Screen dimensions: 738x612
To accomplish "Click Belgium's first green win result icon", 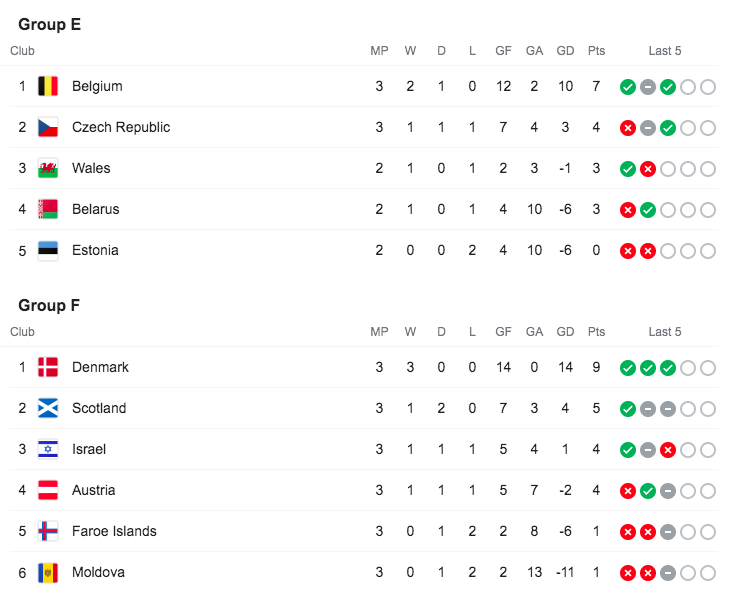I will [627, 87].
